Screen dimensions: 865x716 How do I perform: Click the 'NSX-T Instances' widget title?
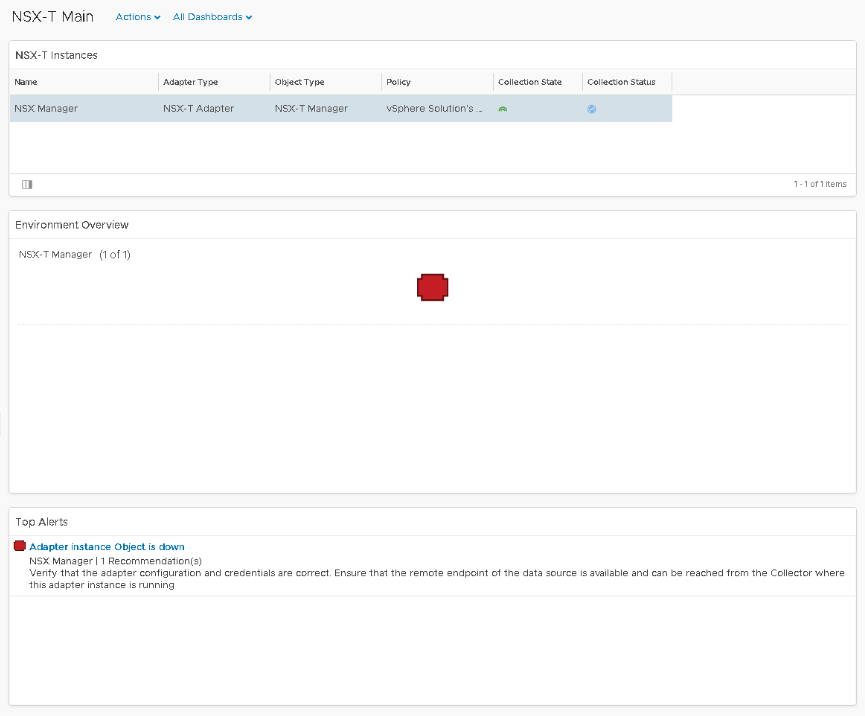(x=56, y=55)
